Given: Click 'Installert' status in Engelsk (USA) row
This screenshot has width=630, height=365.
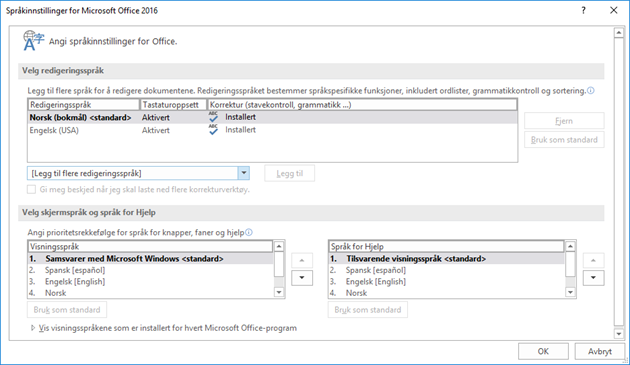Looking at the screenshot, I should [240, 130].
